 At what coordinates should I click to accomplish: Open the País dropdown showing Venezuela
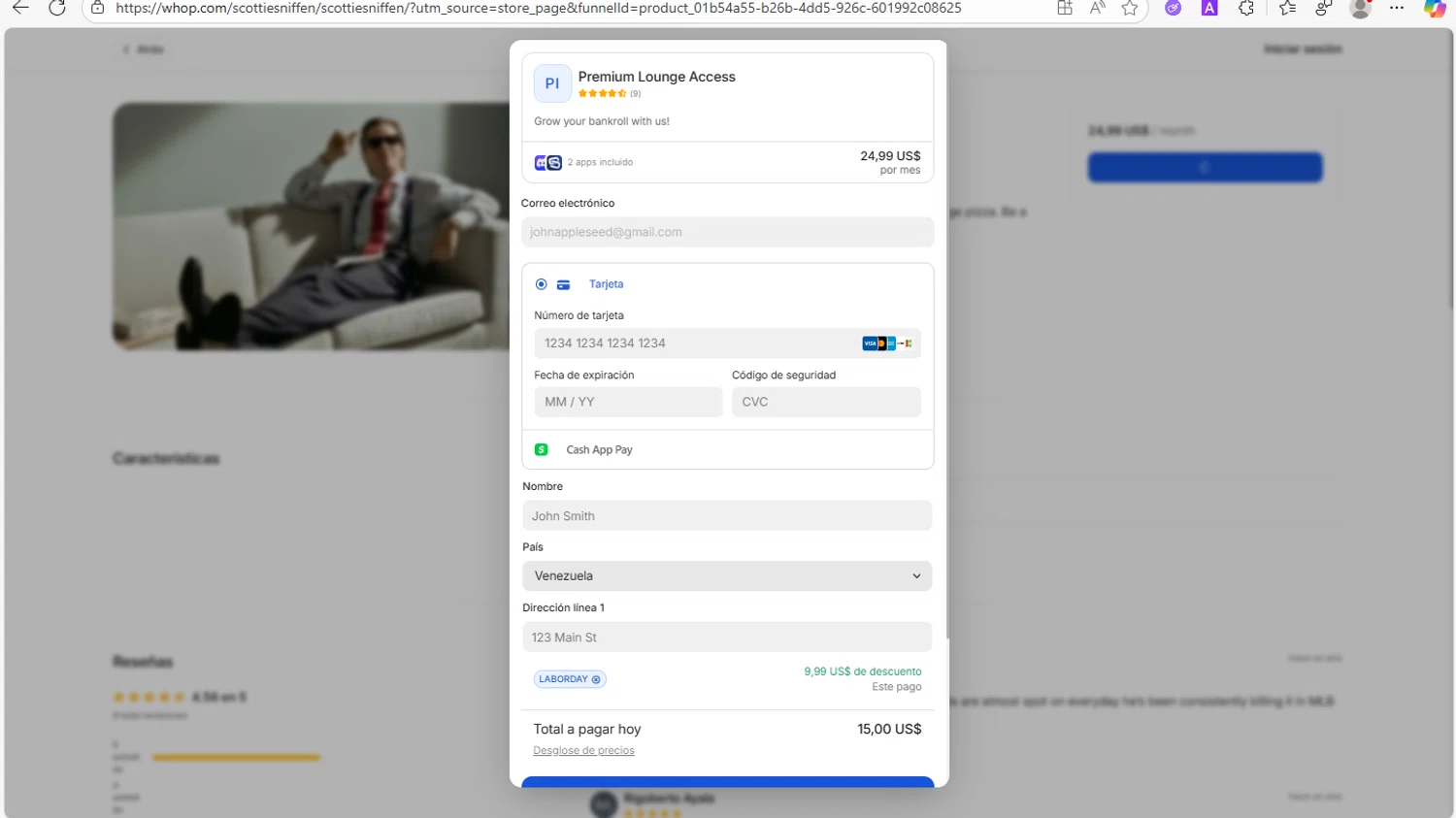point(727,575)
